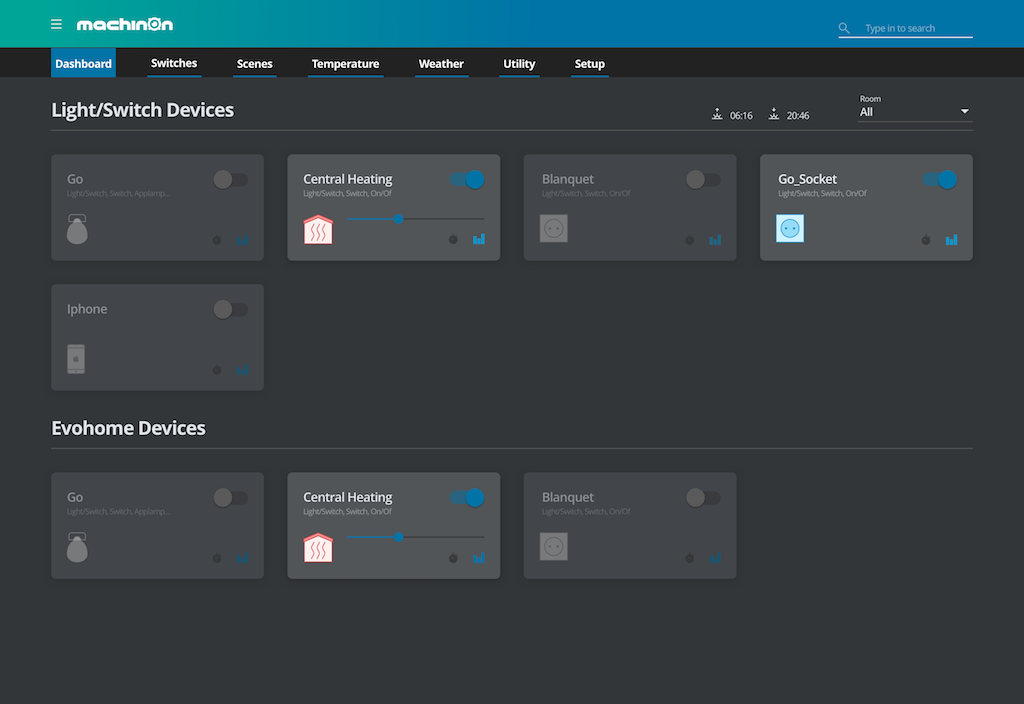The height and width of the screenshot is (704, 1024).
Task: Open log chart on Light/Switch Central Heating card
Action: (x=479, y=240)
